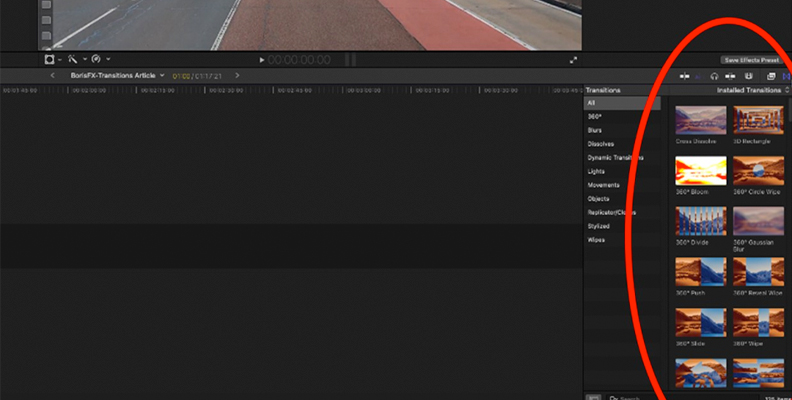Select the Objects category

click(x=622, y=199)
